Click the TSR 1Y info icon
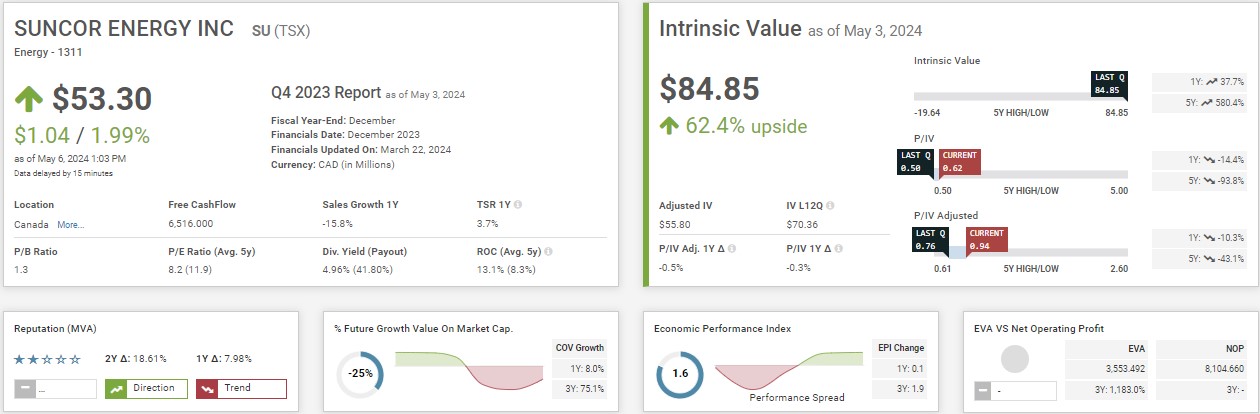Screen dimensions: 1260x414 point(517,205)
